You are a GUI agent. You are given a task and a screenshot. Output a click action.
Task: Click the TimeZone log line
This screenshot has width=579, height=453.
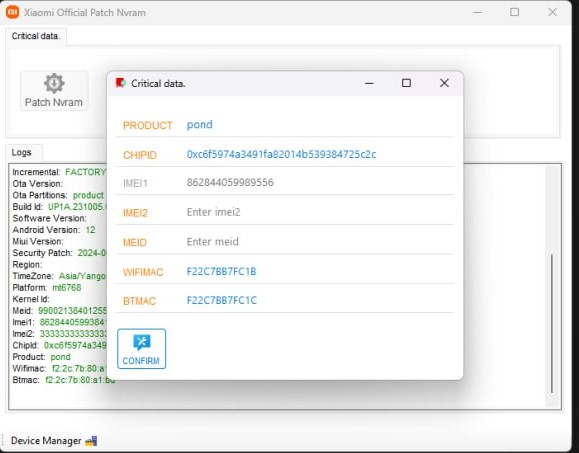tap(59, 276)
